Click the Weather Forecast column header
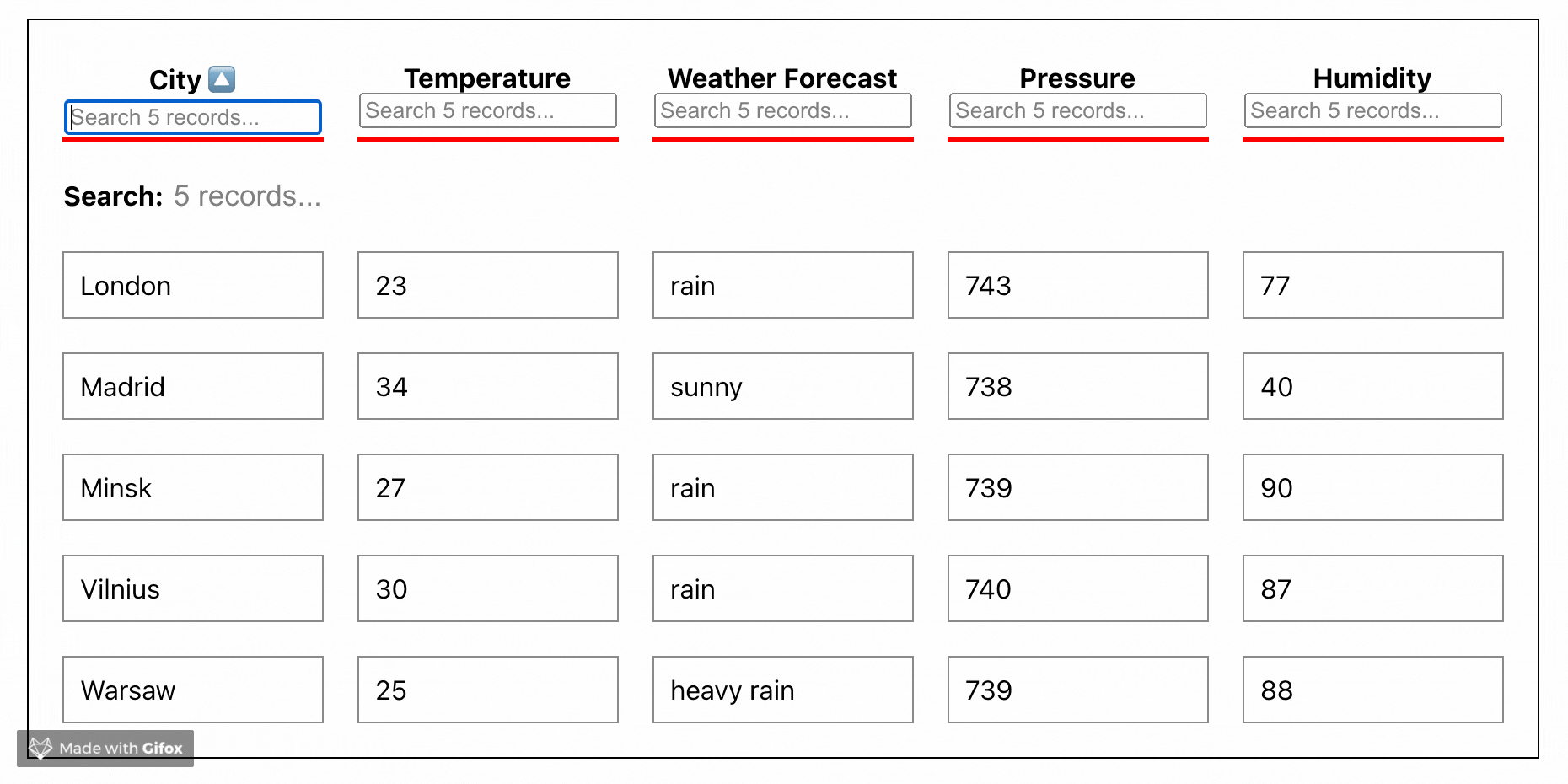This screenshot has width=1568, height=784. [781, 78]
